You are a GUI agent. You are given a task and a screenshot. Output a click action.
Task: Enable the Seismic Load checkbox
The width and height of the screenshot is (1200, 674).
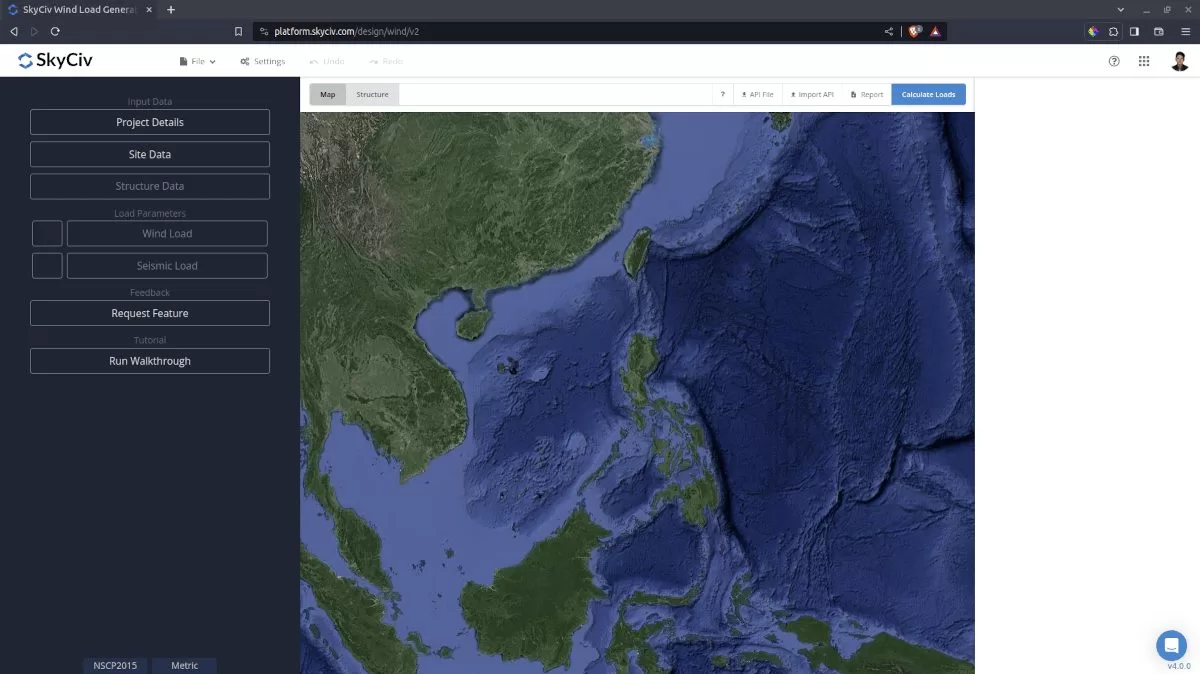point(46,265)
